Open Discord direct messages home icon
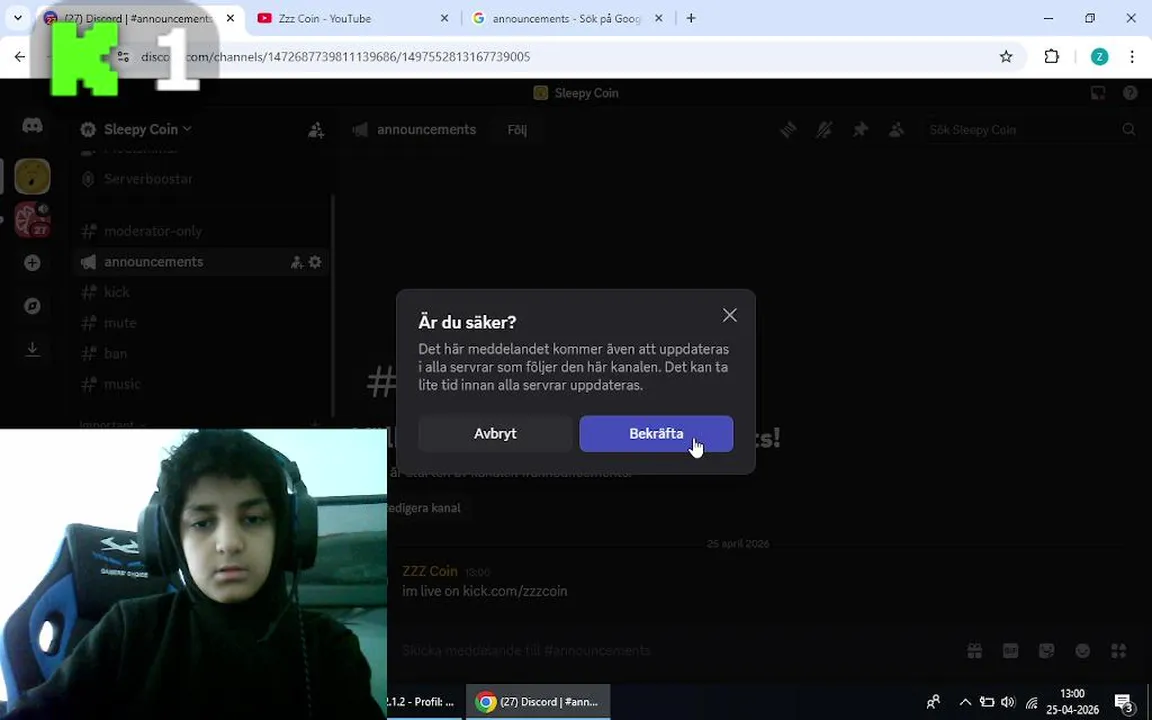 click(x=32, y=126)
